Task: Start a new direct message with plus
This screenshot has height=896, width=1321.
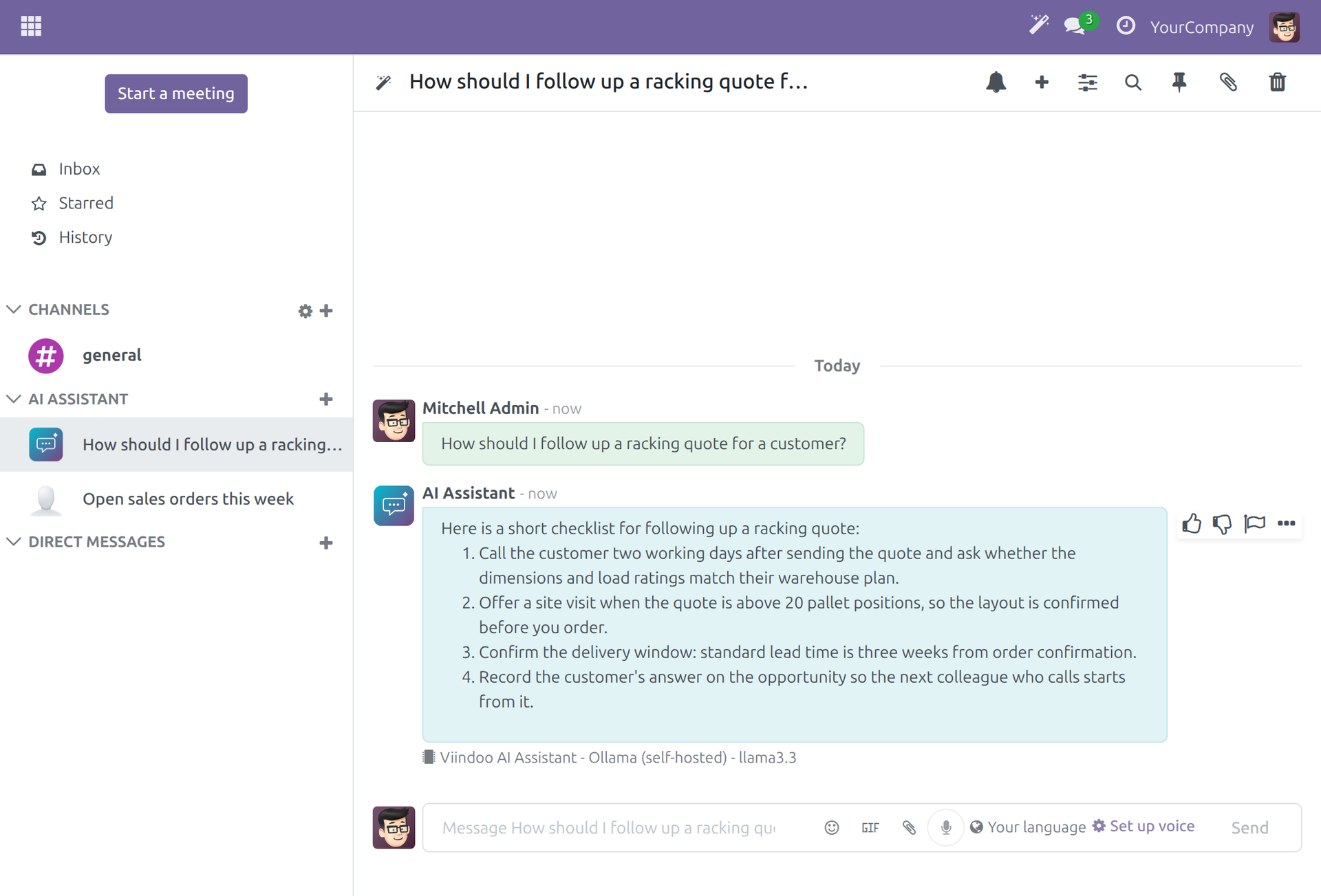Action: [326, 543]
